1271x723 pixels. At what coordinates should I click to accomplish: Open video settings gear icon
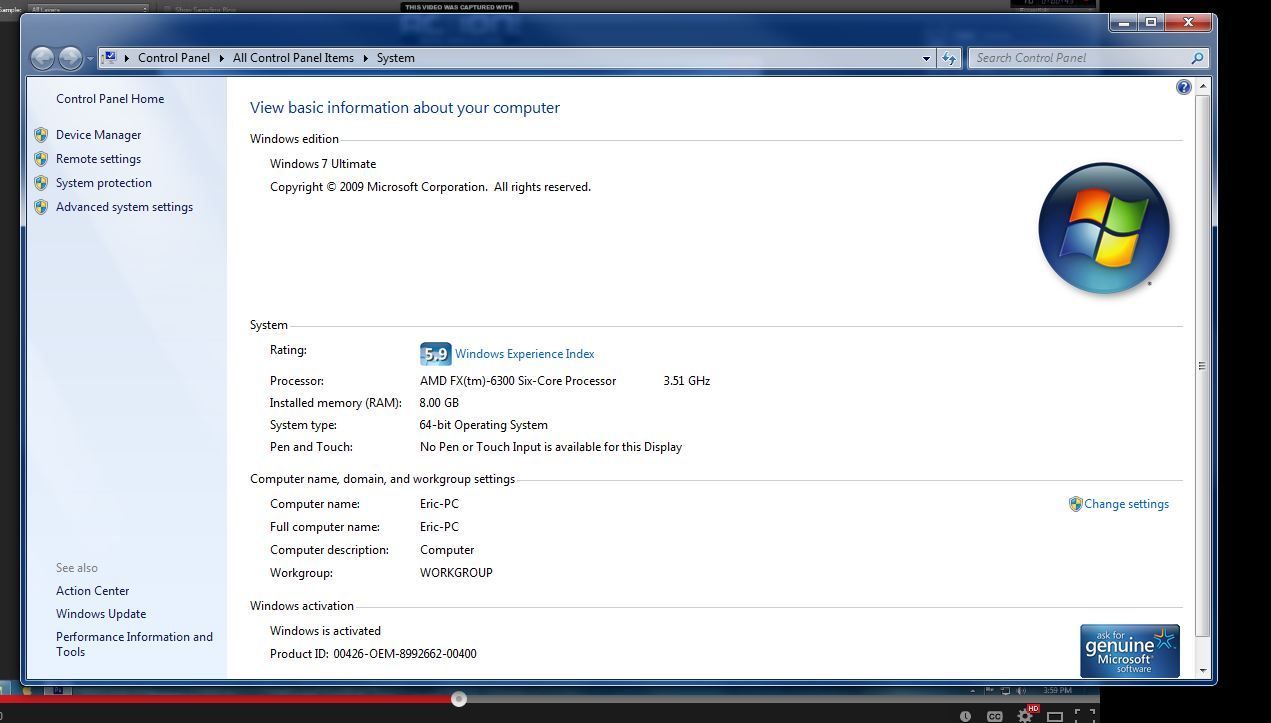pyautogui.click(x=1025, y=716)
